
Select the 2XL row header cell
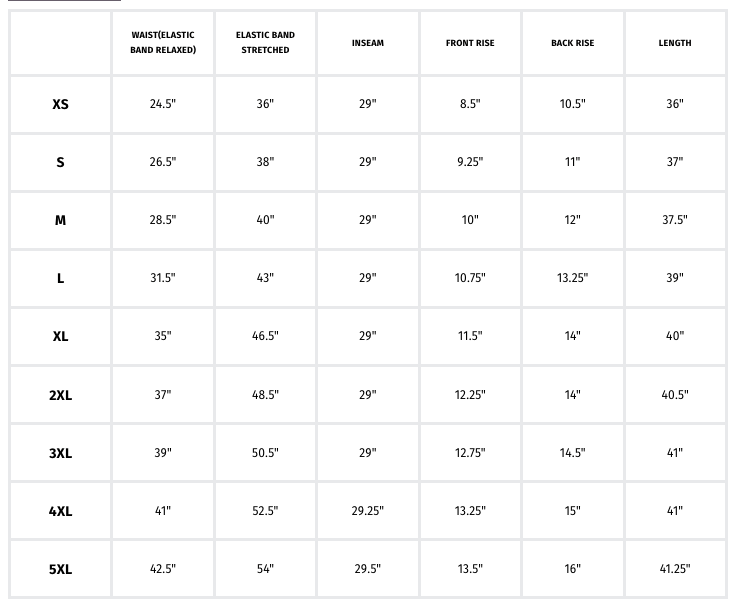(x=60, y=395)
